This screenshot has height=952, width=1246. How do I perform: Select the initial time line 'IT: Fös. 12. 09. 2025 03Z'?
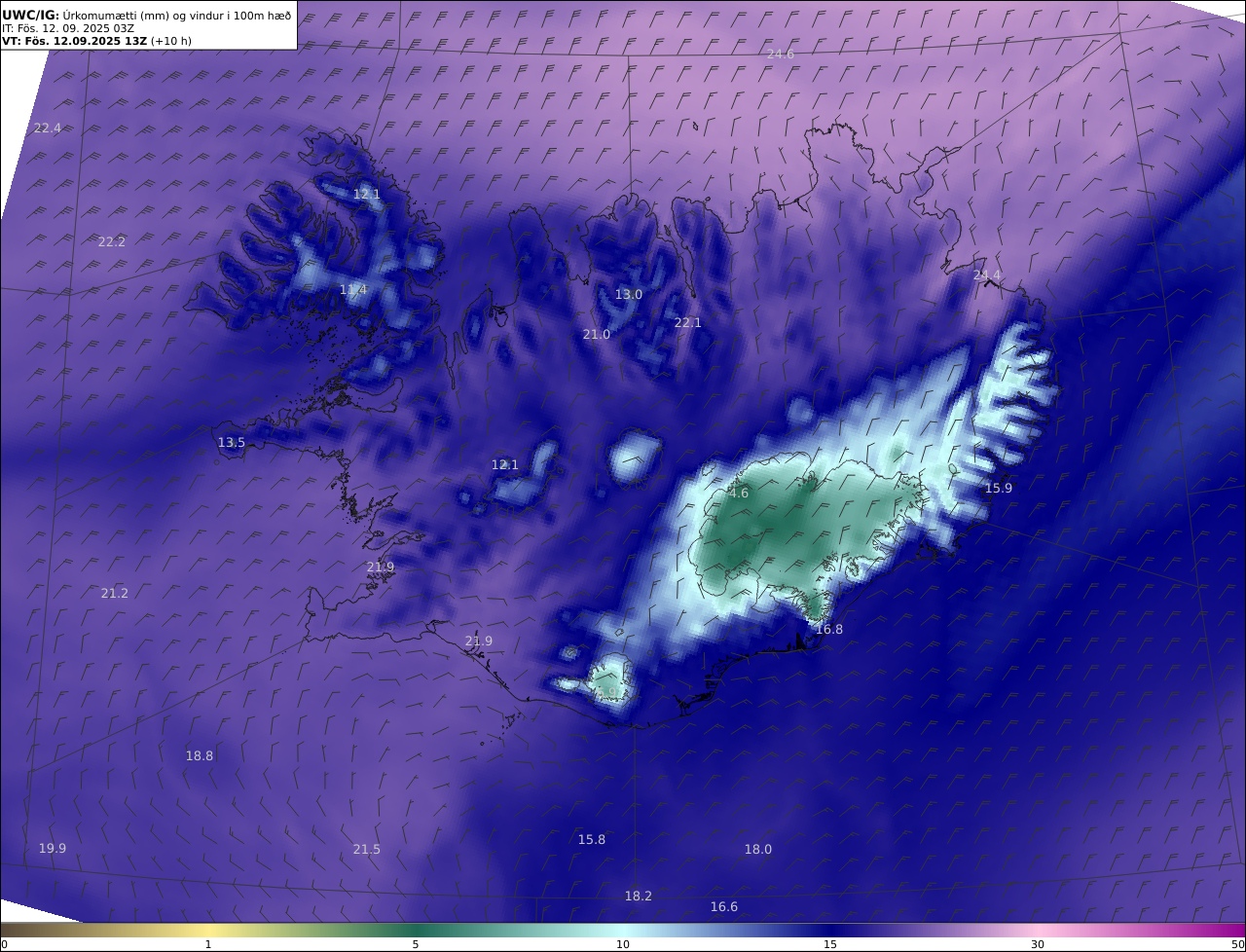pyautogui.click(x=68, y=28)
